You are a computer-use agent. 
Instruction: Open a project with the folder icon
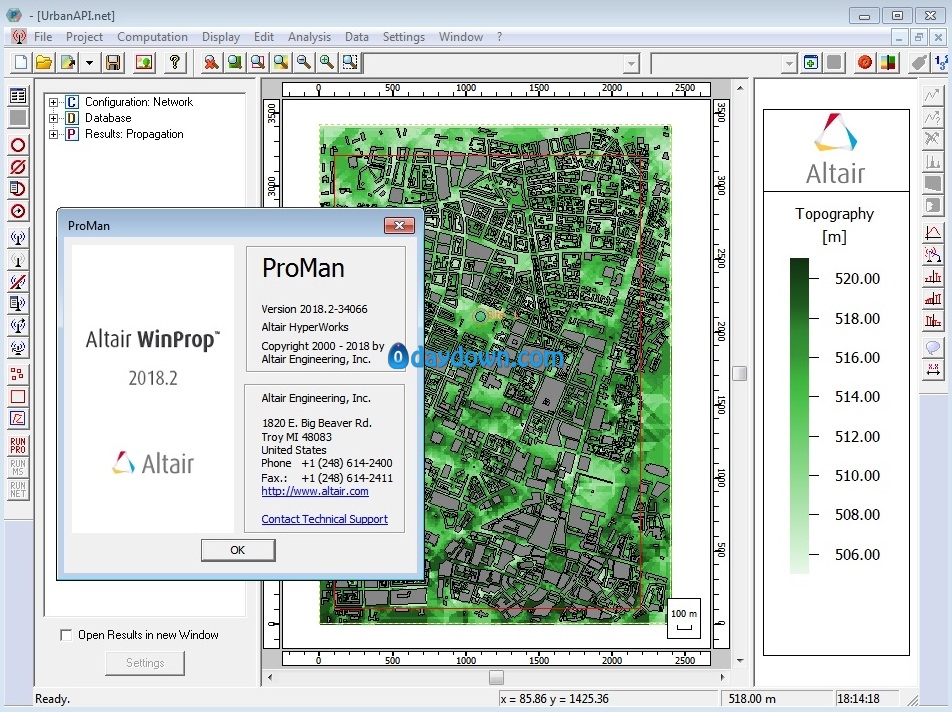point(44,63)
